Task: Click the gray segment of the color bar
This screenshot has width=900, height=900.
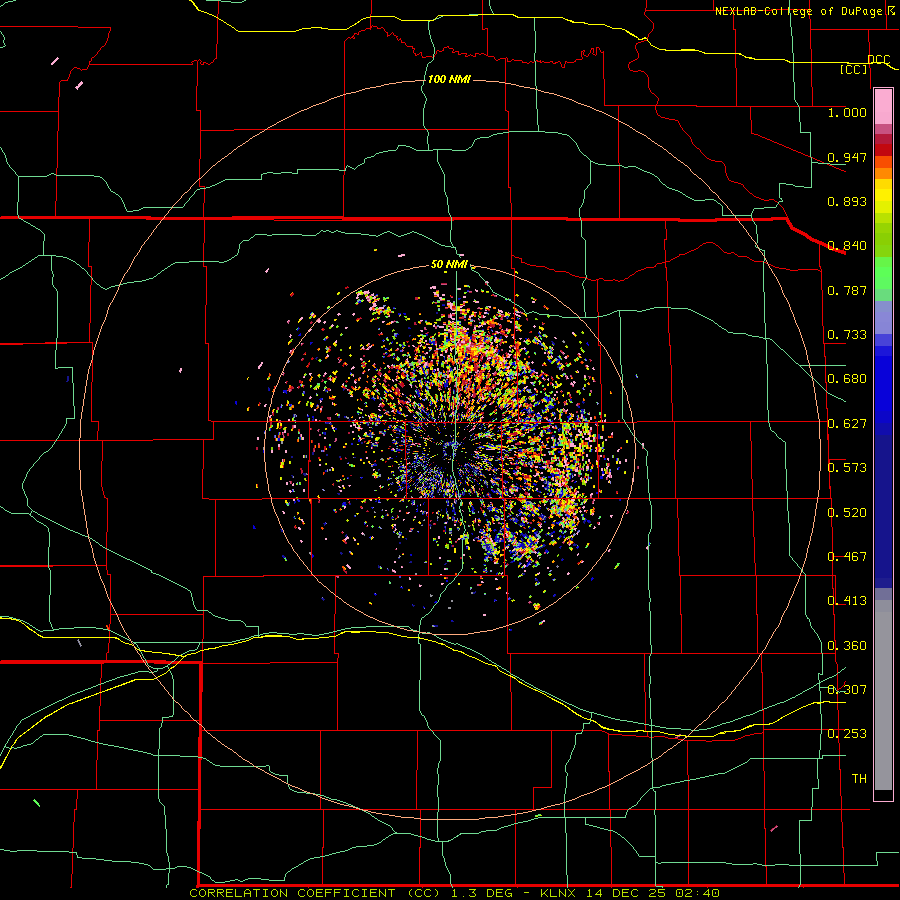Action: point(883,695)
